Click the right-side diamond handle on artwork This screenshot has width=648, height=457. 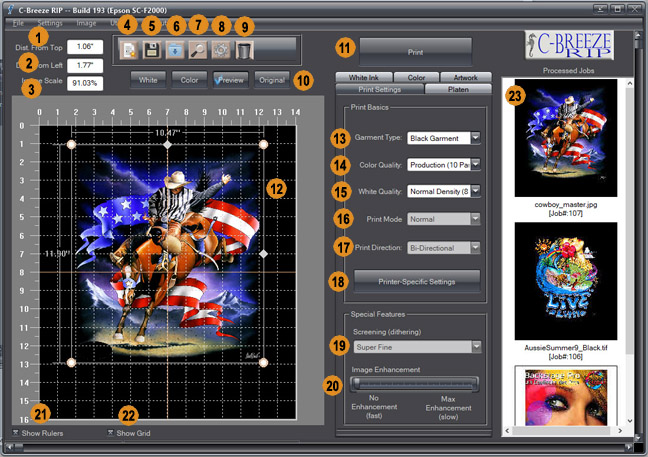point(263,254)
